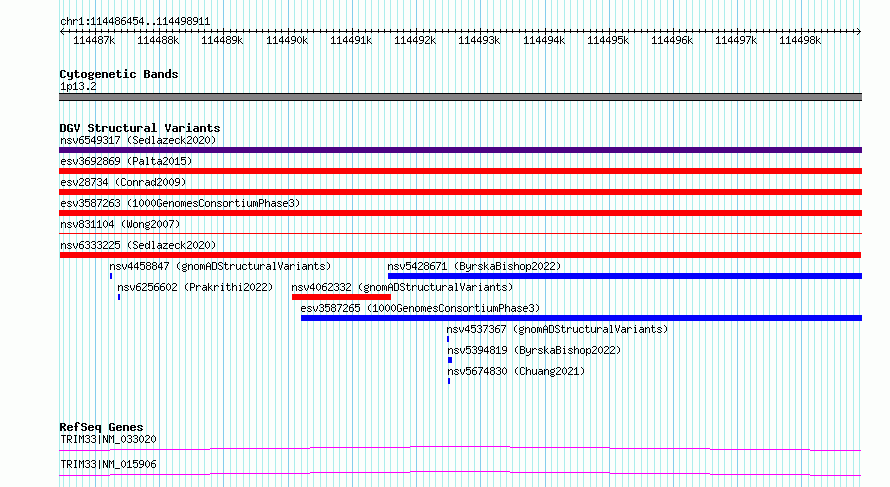The height and width of the screenshot is (487, 890).
Task: Click the thin red nsv831104 variant line
Action: pyautogui.click(x=460, y=233)
